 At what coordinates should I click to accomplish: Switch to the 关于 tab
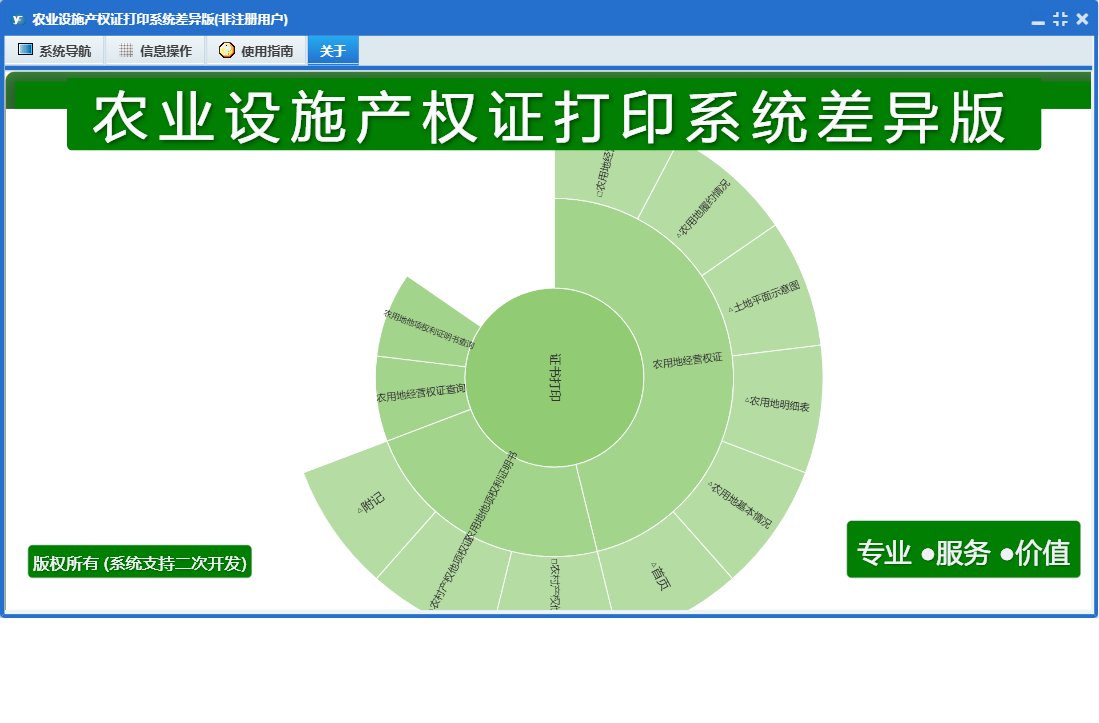pyautogui.click(x=333, y=51)
